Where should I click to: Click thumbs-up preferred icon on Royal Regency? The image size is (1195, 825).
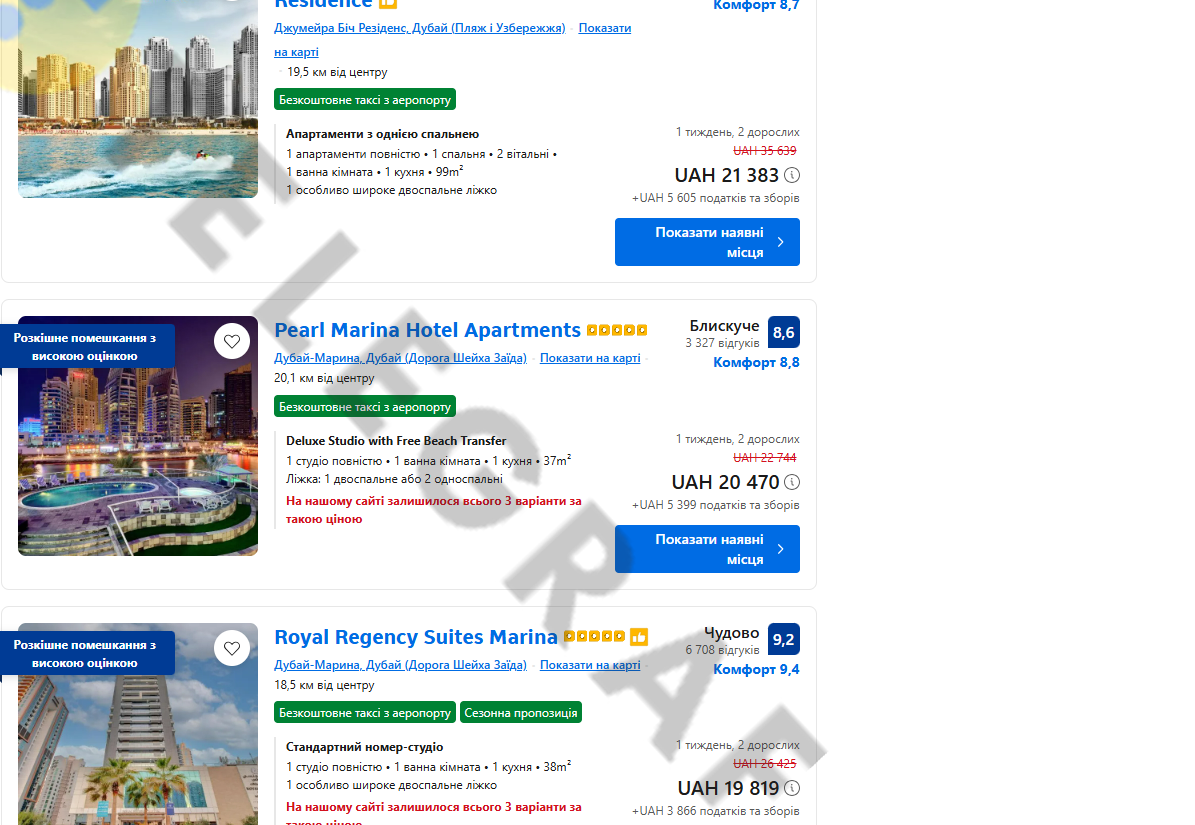click(x=639, y=637)
